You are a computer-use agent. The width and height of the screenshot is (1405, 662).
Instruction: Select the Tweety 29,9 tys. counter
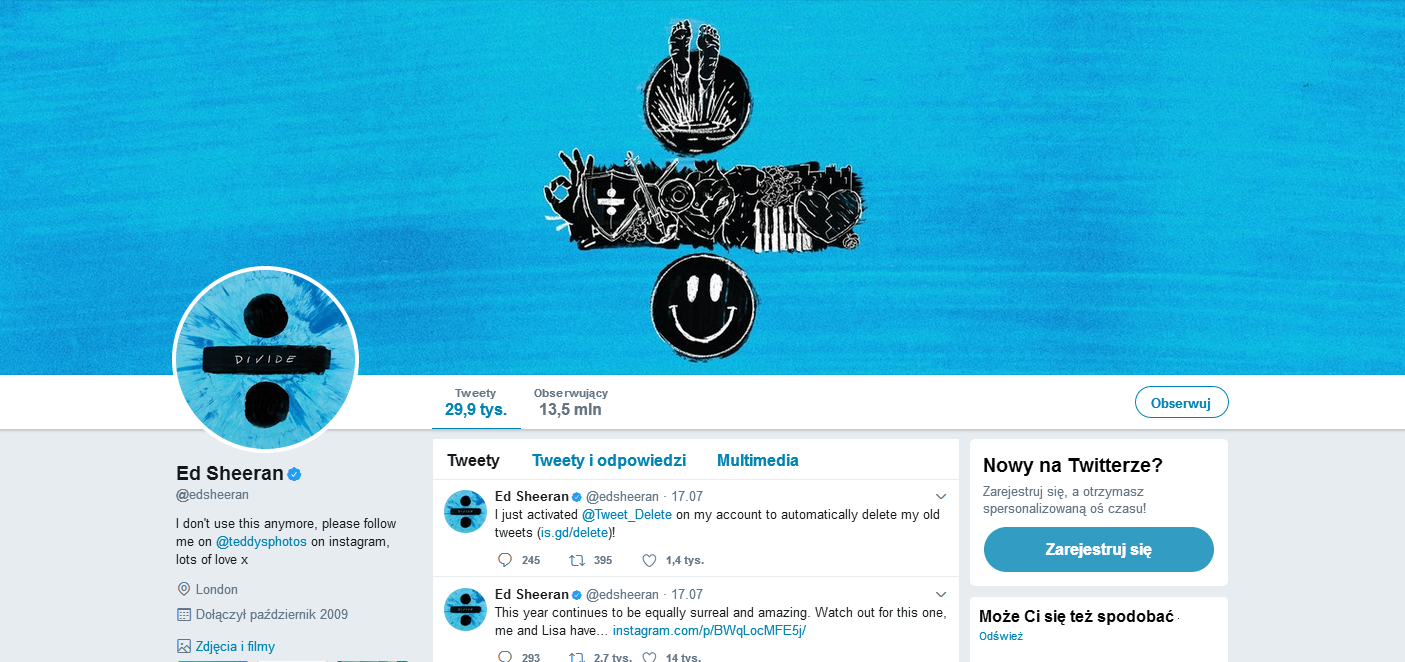[x=476, y=402]
